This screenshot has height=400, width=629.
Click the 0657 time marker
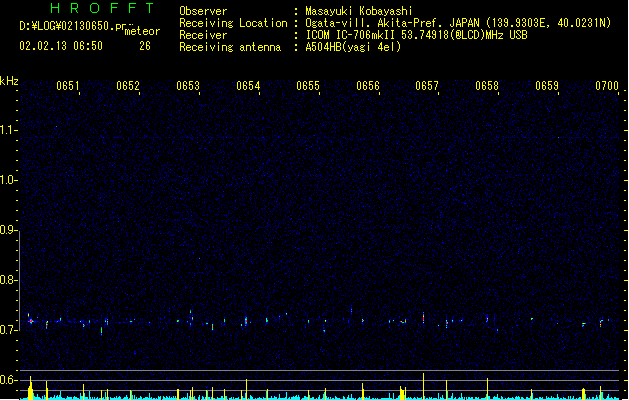tap(427, 86)
